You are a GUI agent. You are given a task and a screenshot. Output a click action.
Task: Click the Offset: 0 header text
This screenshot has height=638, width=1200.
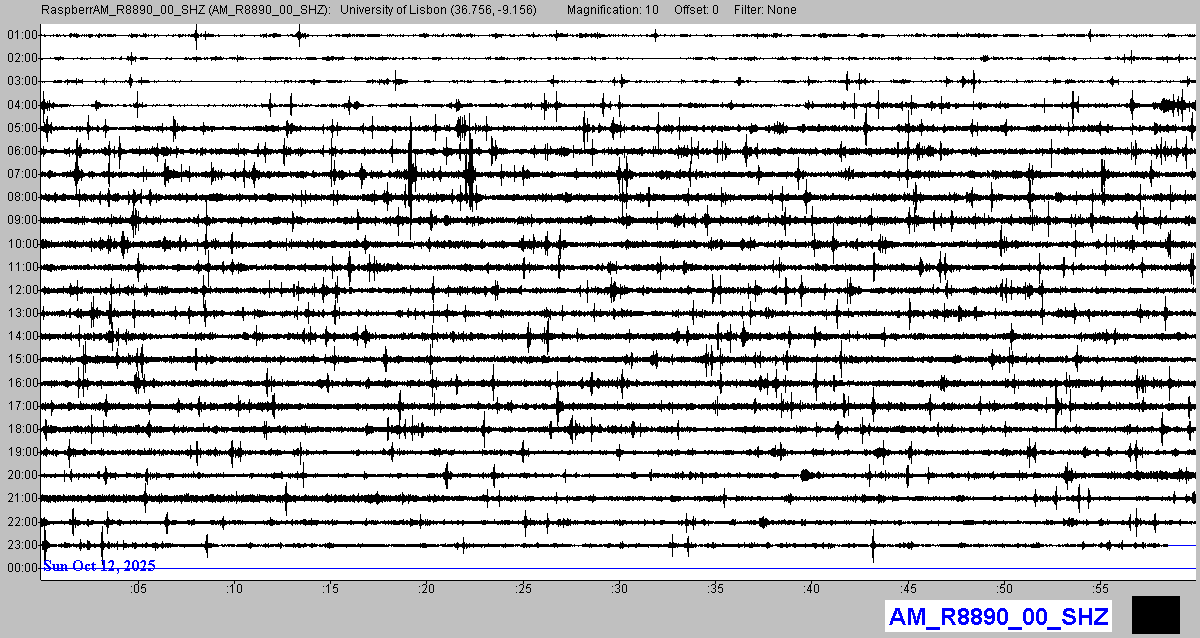[696, 10]
